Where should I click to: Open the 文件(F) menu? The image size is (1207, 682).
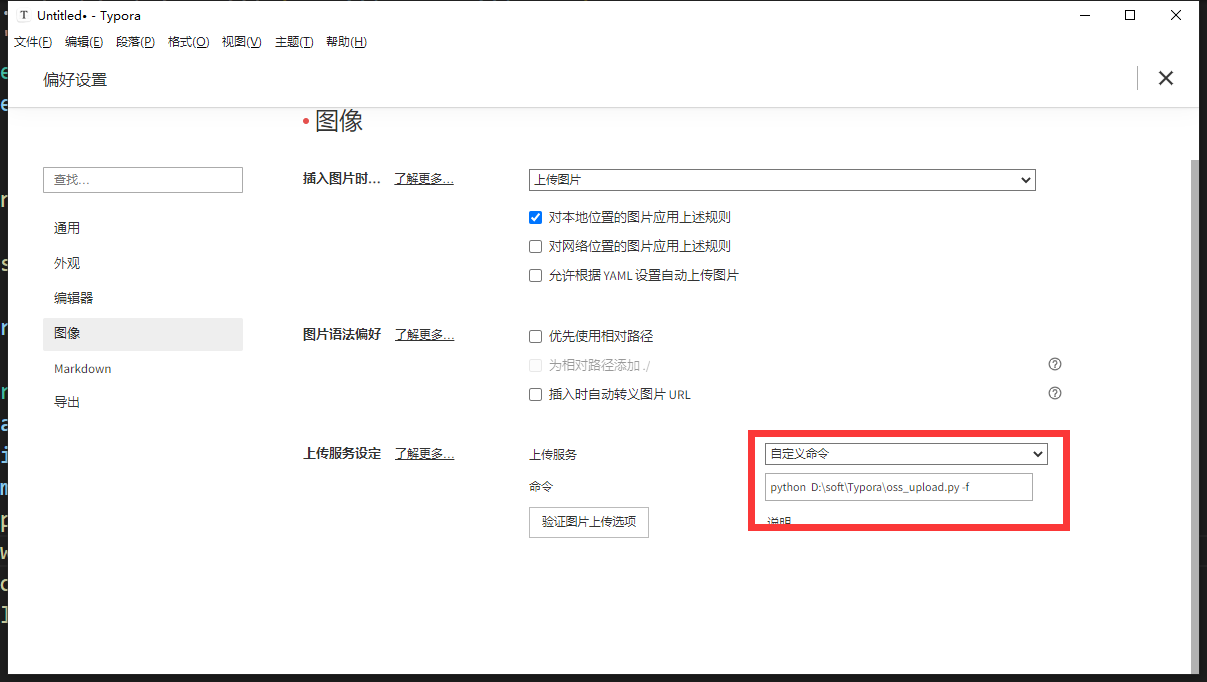coord(33,42)
